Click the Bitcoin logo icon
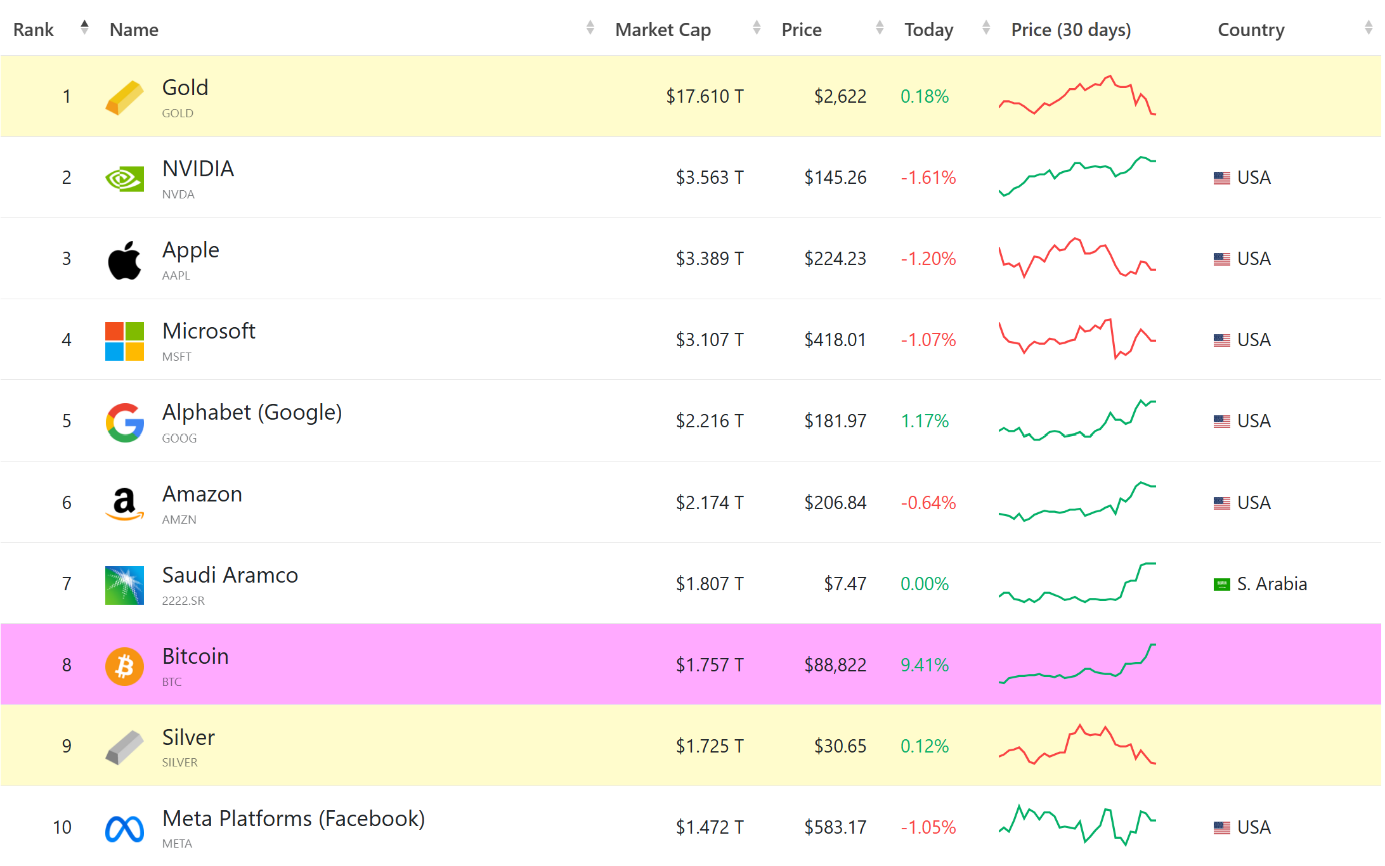This screenshot has height=866, width=1385. point(124,666)
